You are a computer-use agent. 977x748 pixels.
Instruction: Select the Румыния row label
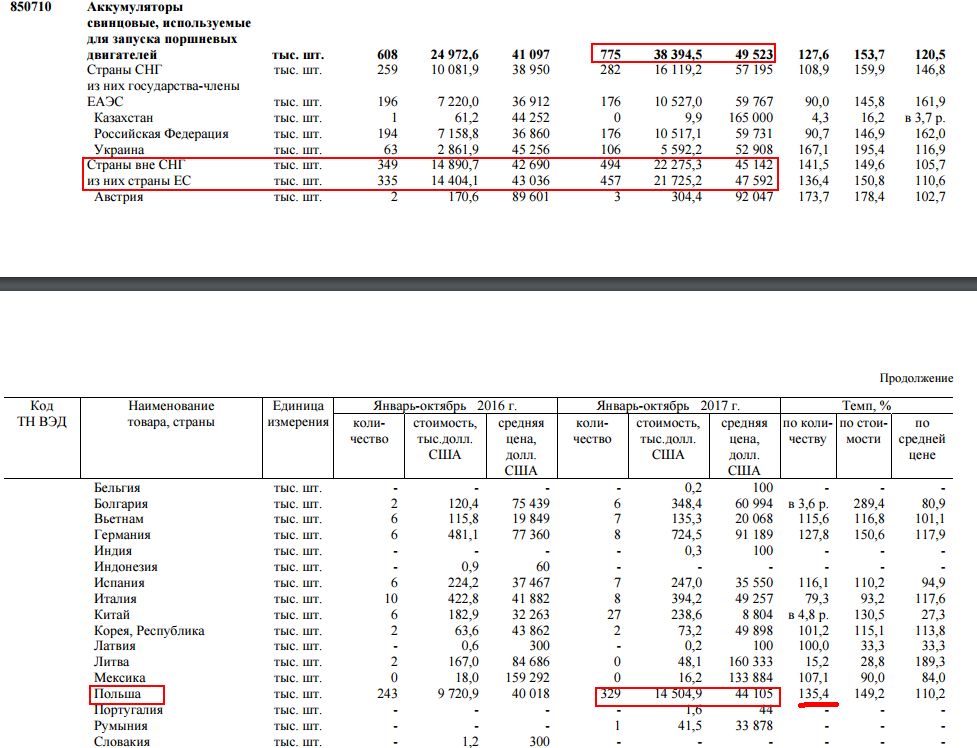(121, 726)
